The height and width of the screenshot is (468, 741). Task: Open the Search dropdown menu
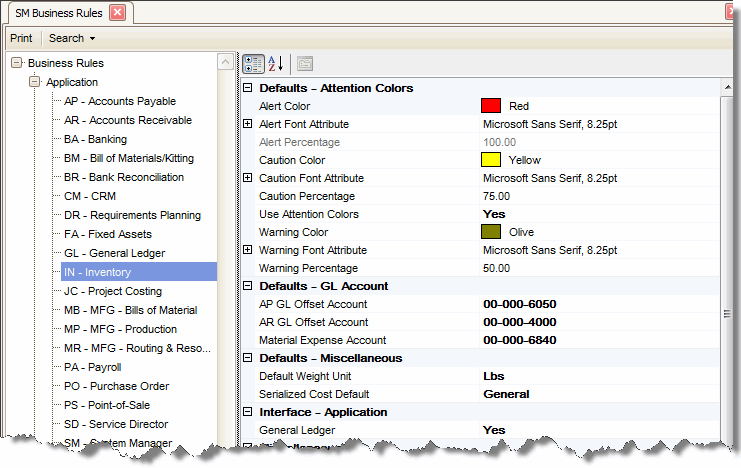pos(72,38)
